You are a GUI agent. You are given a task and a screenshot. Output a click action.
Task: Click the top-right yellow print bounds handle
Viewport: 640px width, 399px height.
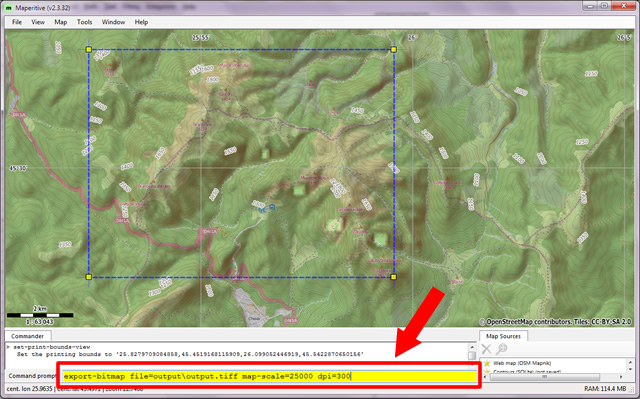pyautogui.click(x=393, y=50)
